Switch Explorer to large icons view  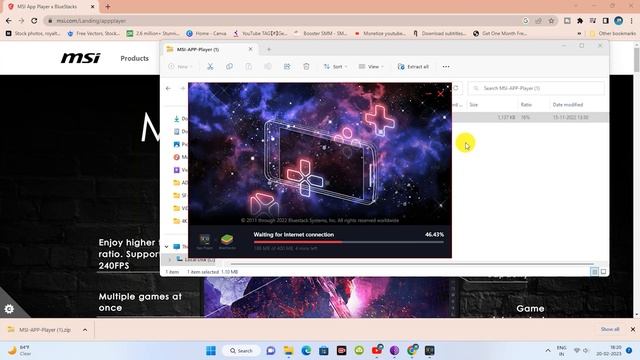pos(603,271)
